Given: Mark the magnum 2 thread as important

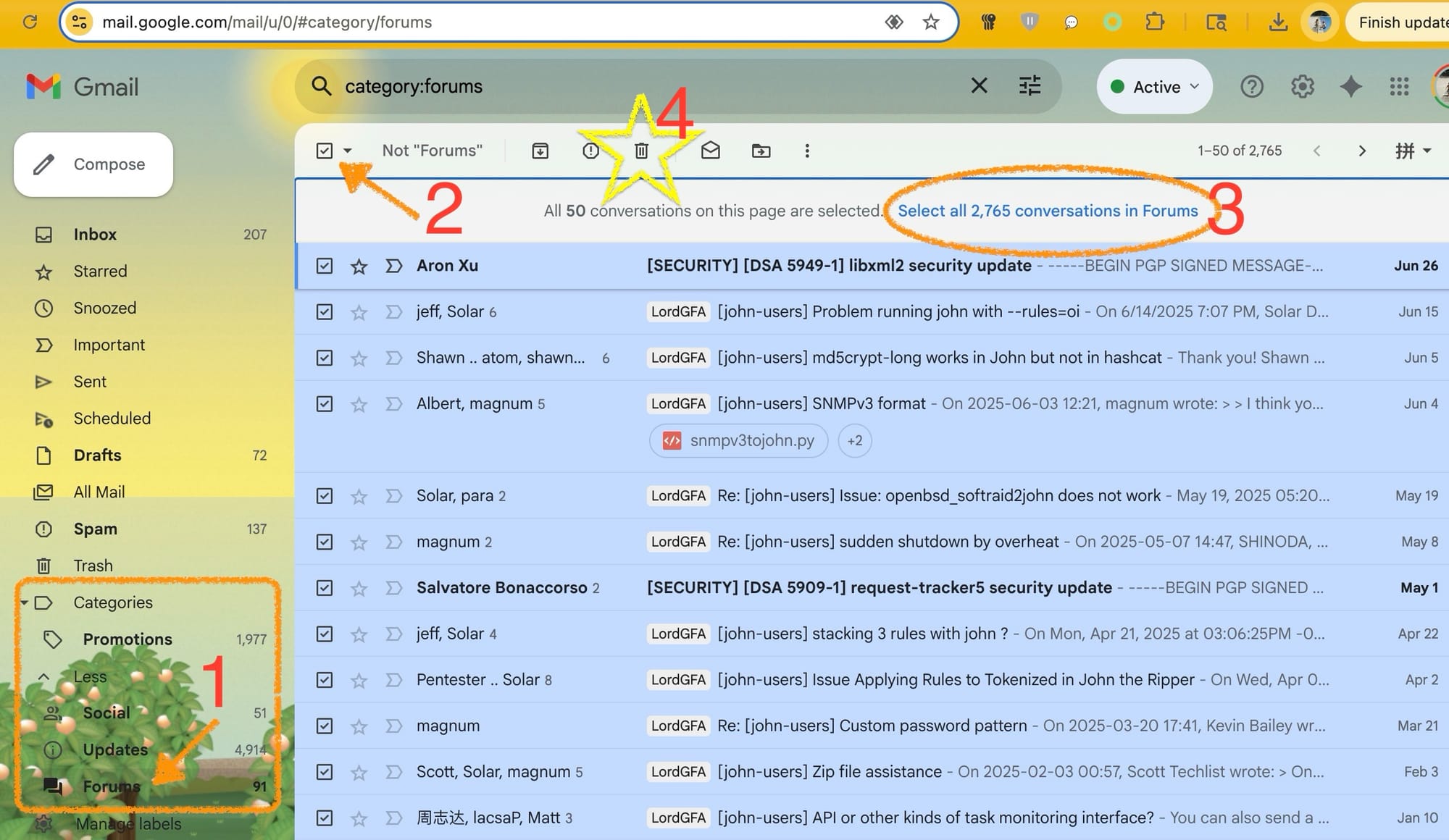Looking at the screenshot, I should pyautogui.click(x=393, y=542).
